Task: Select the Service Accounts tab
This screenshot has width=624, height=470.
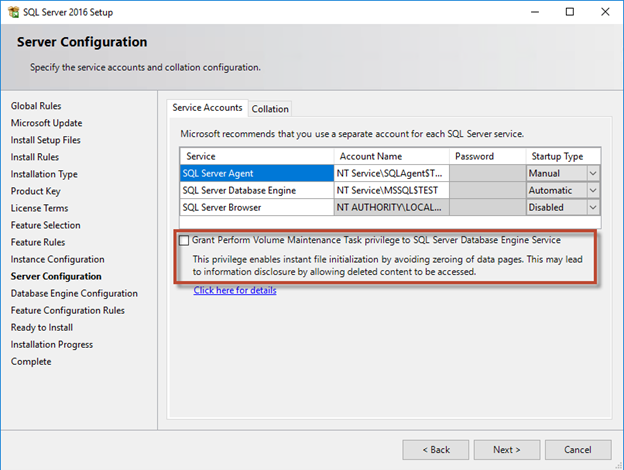Action: [x=207, y=108]
